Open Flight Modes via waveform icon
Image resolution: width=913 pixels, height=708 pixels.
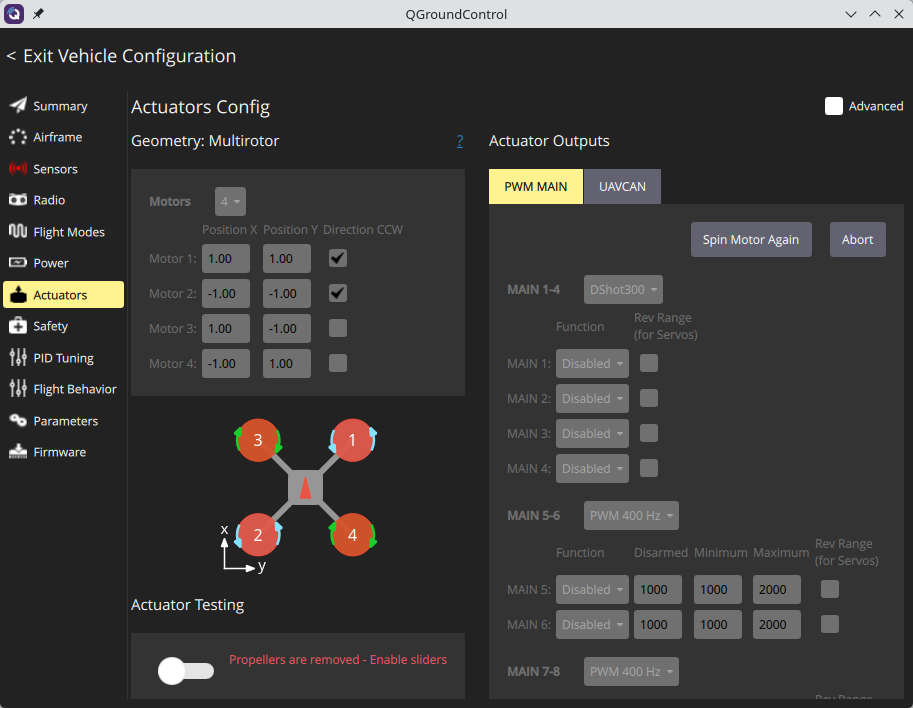[18, 232]
